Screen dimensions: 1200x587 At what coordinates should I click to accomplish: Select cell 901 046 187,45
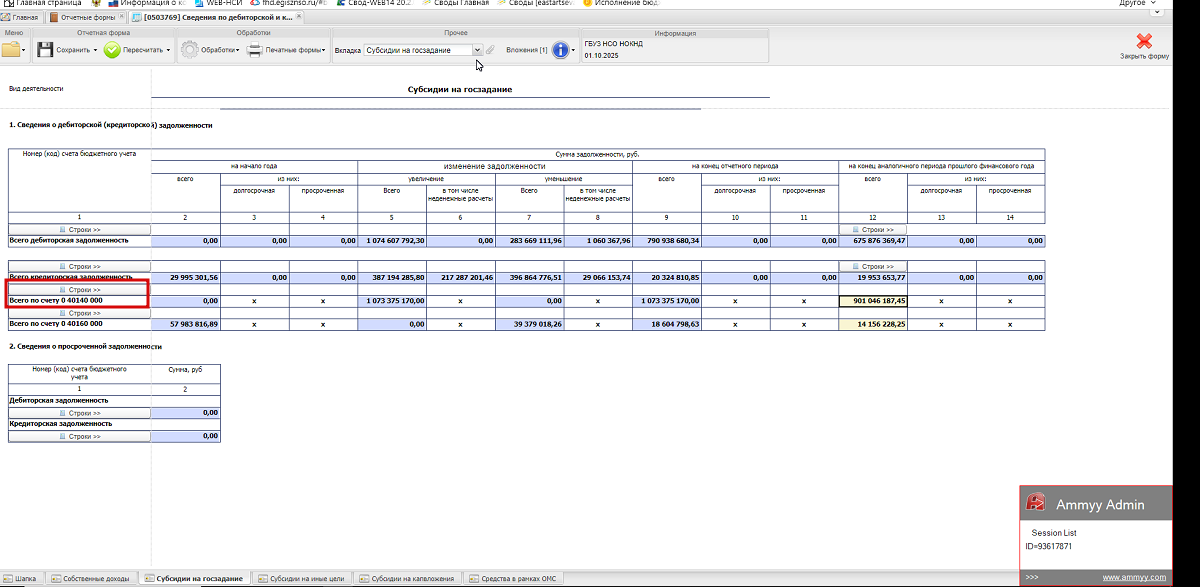(873, 300)
